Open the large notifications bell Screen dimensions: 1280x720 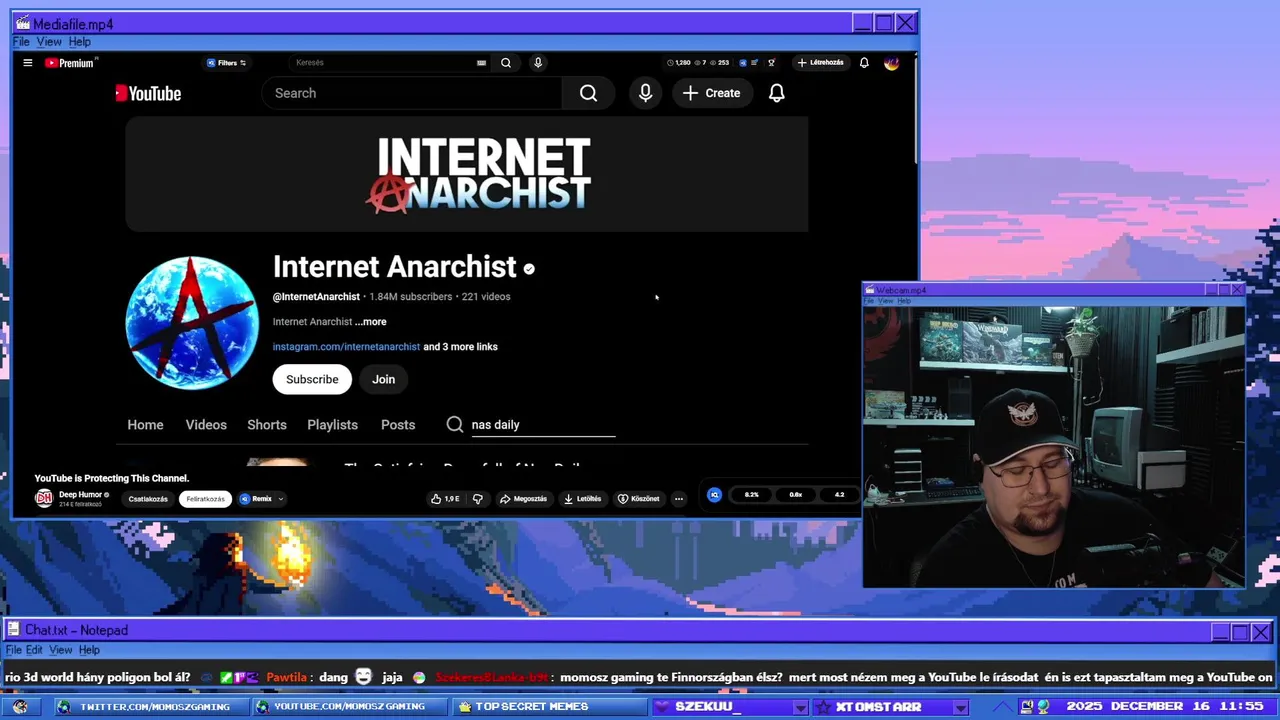coord(777,93)
